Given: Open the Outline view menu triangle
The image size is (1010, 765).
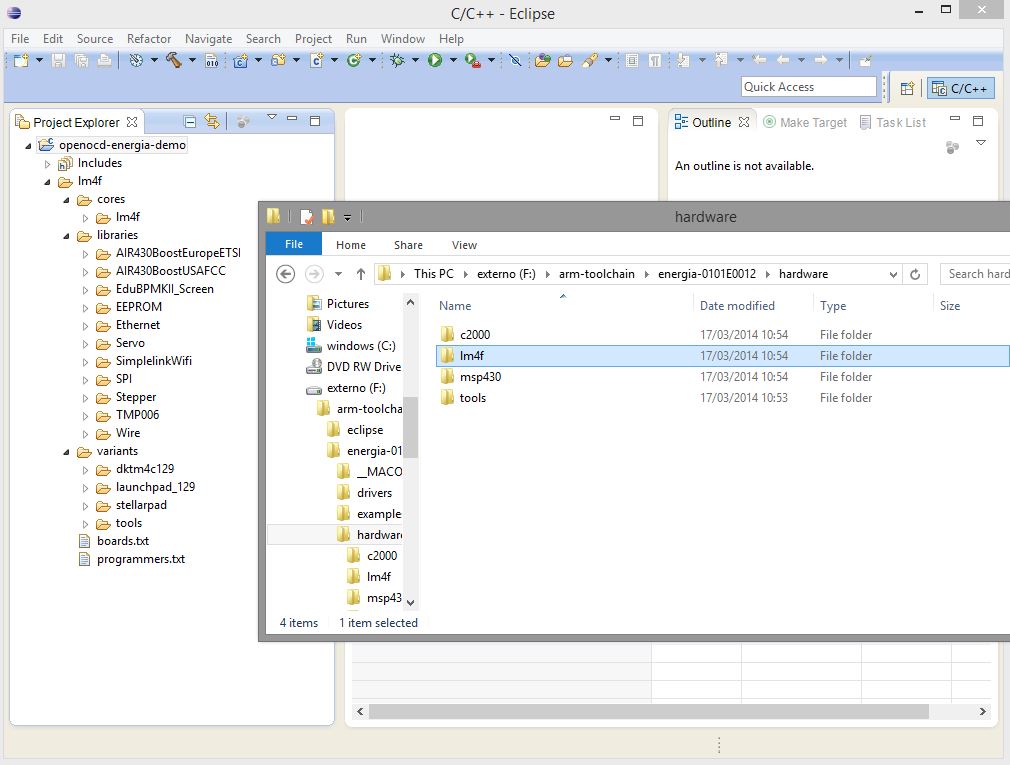Looking at the screenshot, I should pyautogui.click(x=981, y=142).
